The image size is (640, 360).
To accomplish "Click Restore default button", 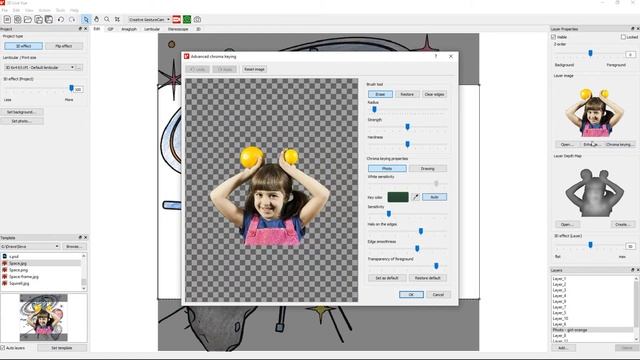I will tap(428, 278).
